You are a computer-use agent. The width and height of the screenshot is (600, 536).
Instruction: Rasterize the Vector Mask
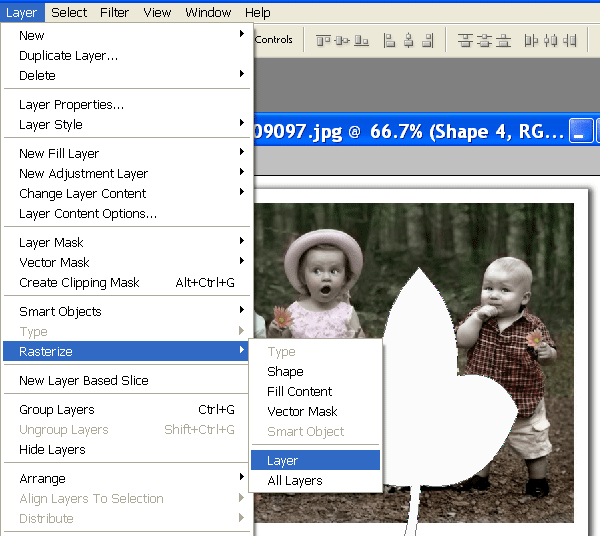coord(315,411)
